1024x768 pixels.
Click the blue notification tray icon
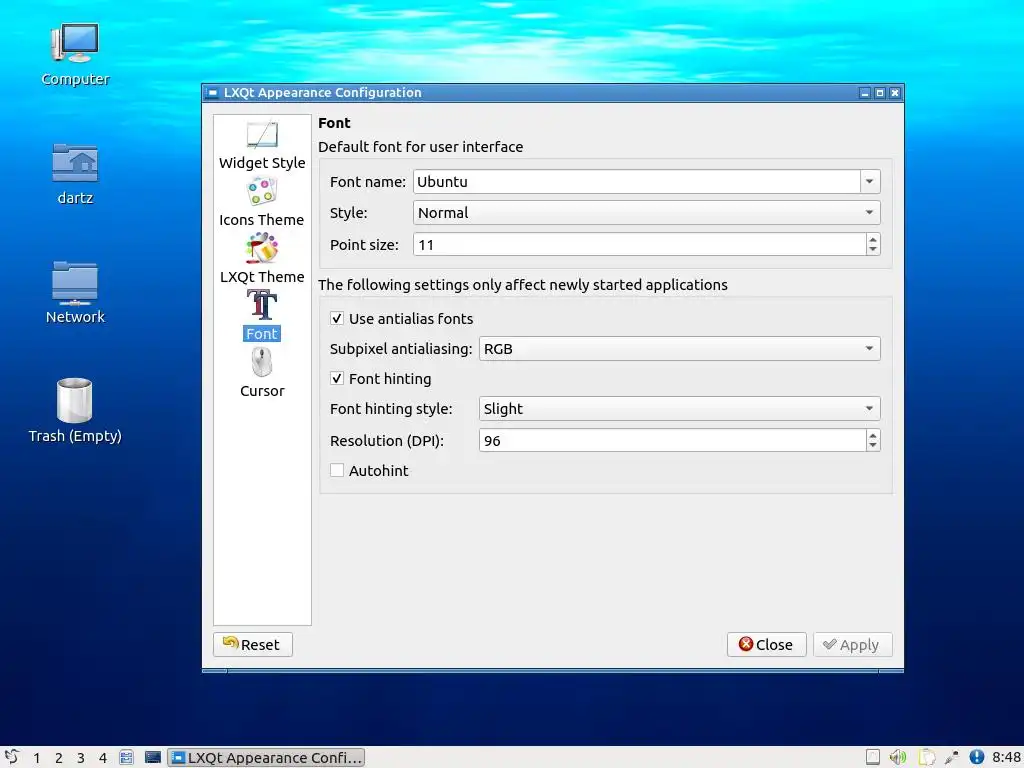click(x=976, y=757)
